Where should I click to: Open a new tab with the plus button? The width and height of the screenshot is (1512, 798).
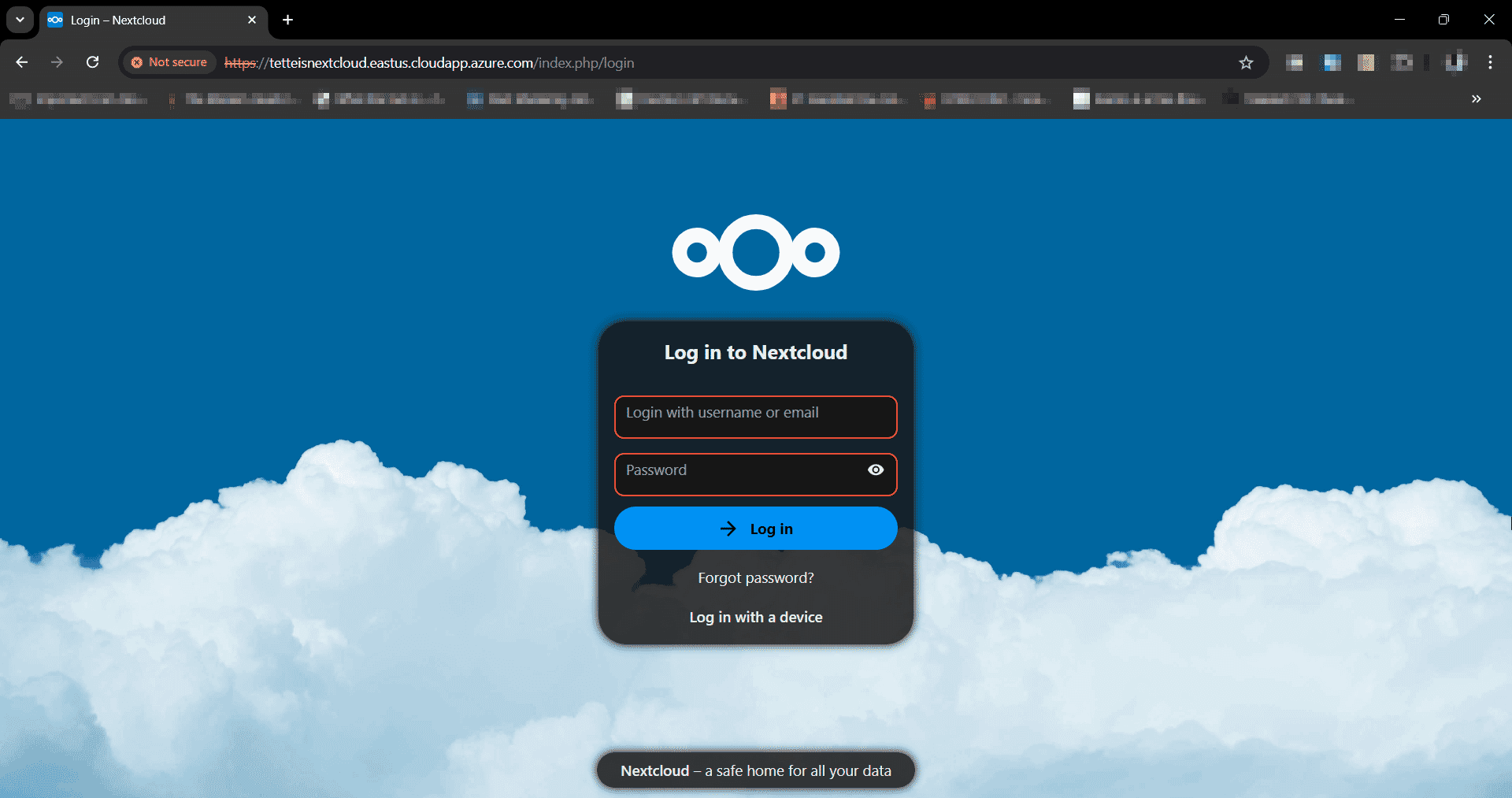(x=288, y=20)
